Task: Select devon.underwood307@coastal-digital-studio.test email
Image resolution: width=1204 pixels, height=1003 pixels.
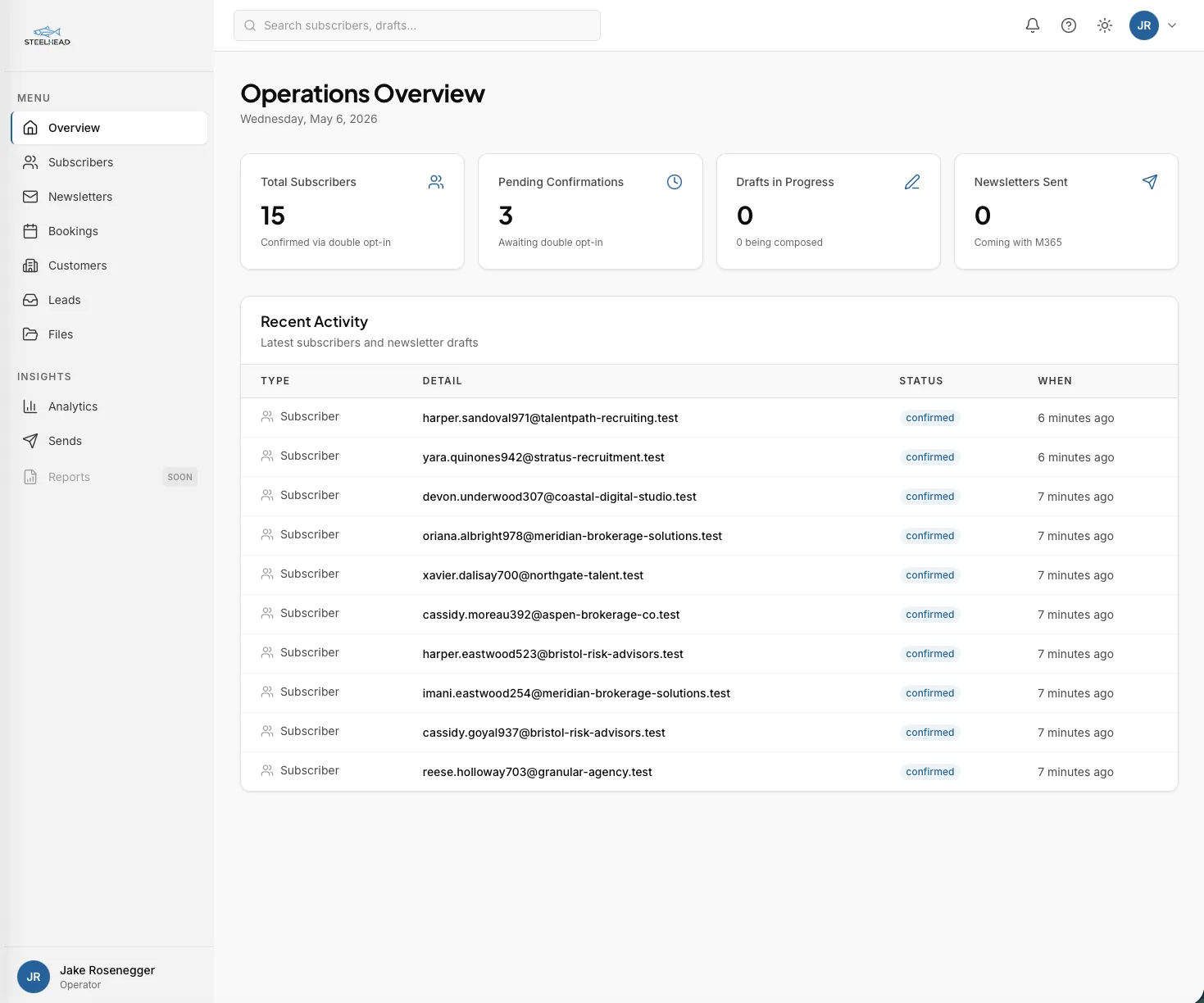Action: [559, 497]
